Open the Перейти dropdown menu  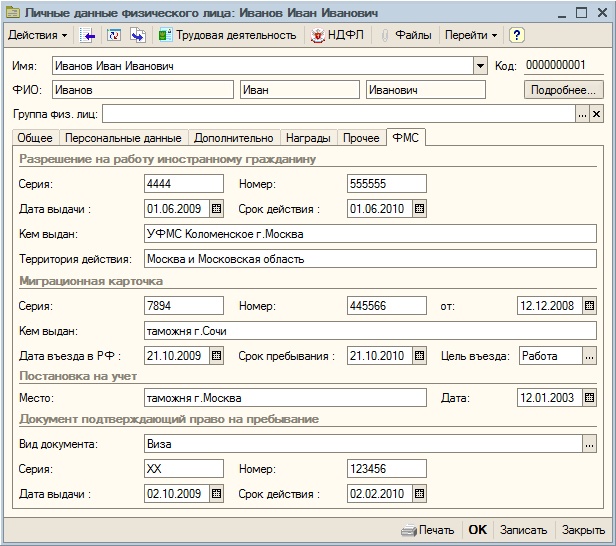[471, 35]
